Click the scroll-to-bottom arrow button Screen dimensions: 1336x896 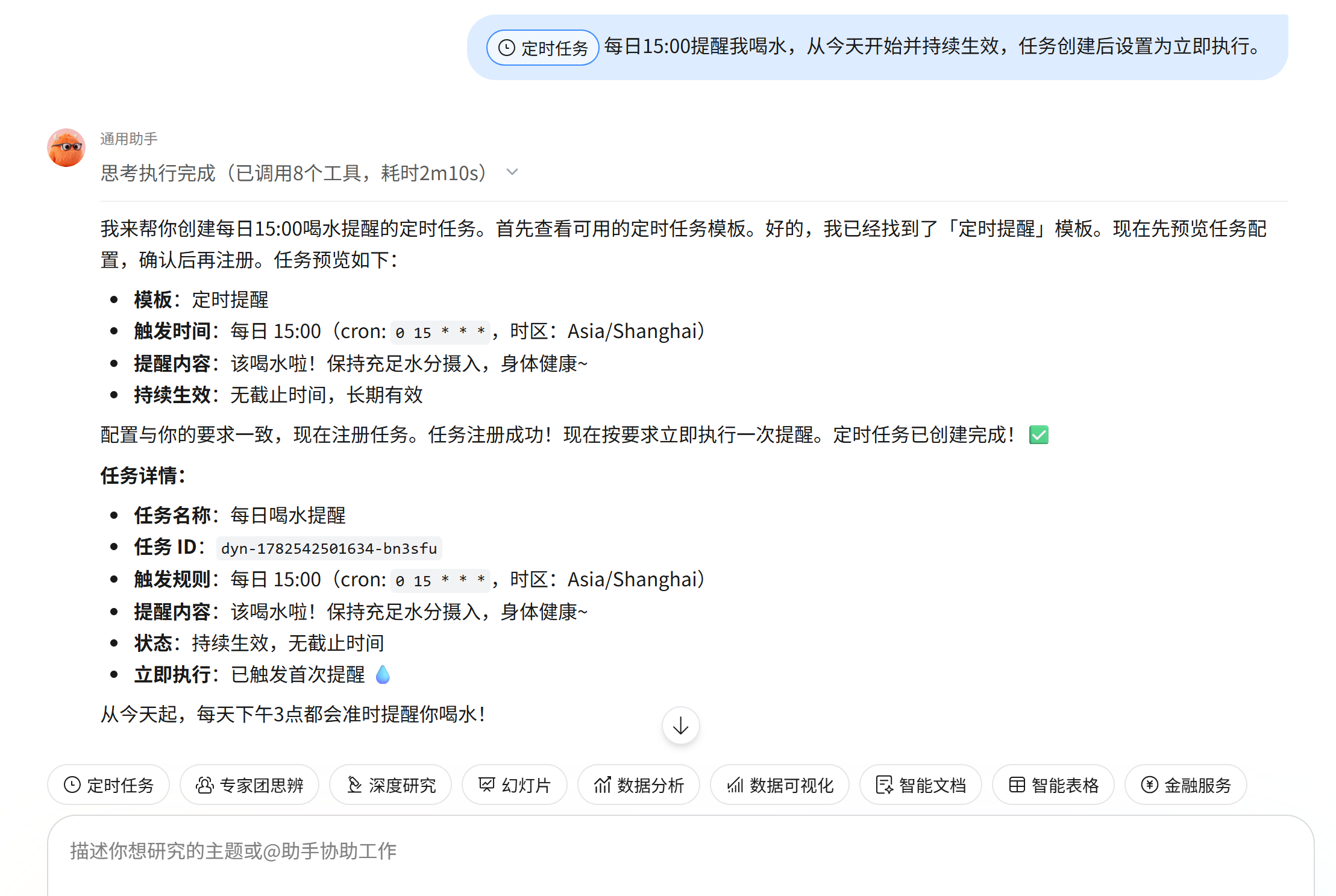[680, 725]
